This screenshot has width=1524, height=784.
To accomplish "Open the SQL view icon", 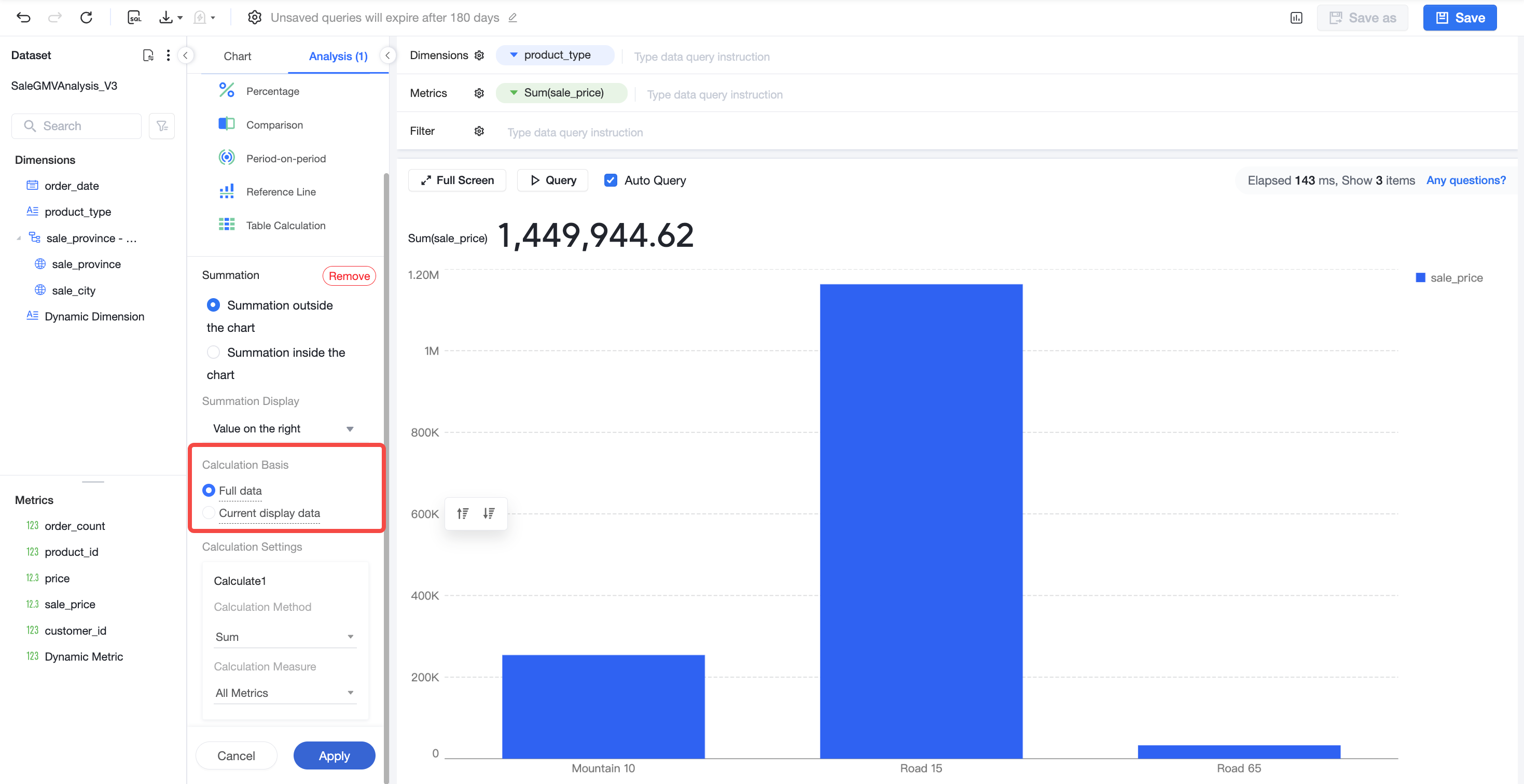I will click(x=134, y=17).
